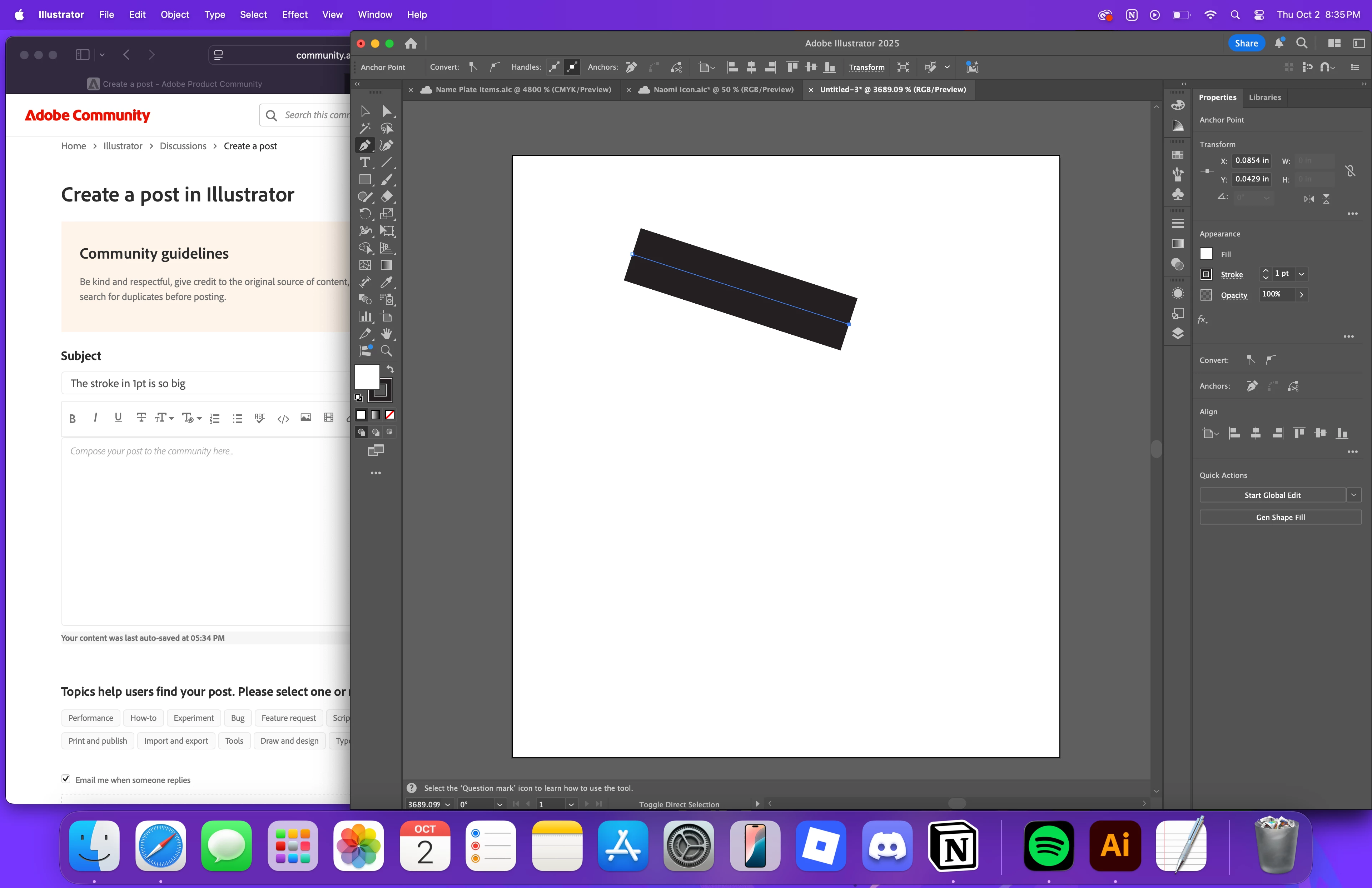Select the Hand tool
Image resolution: width=1372 pixels, height=888 pixels.
point(387,334)
